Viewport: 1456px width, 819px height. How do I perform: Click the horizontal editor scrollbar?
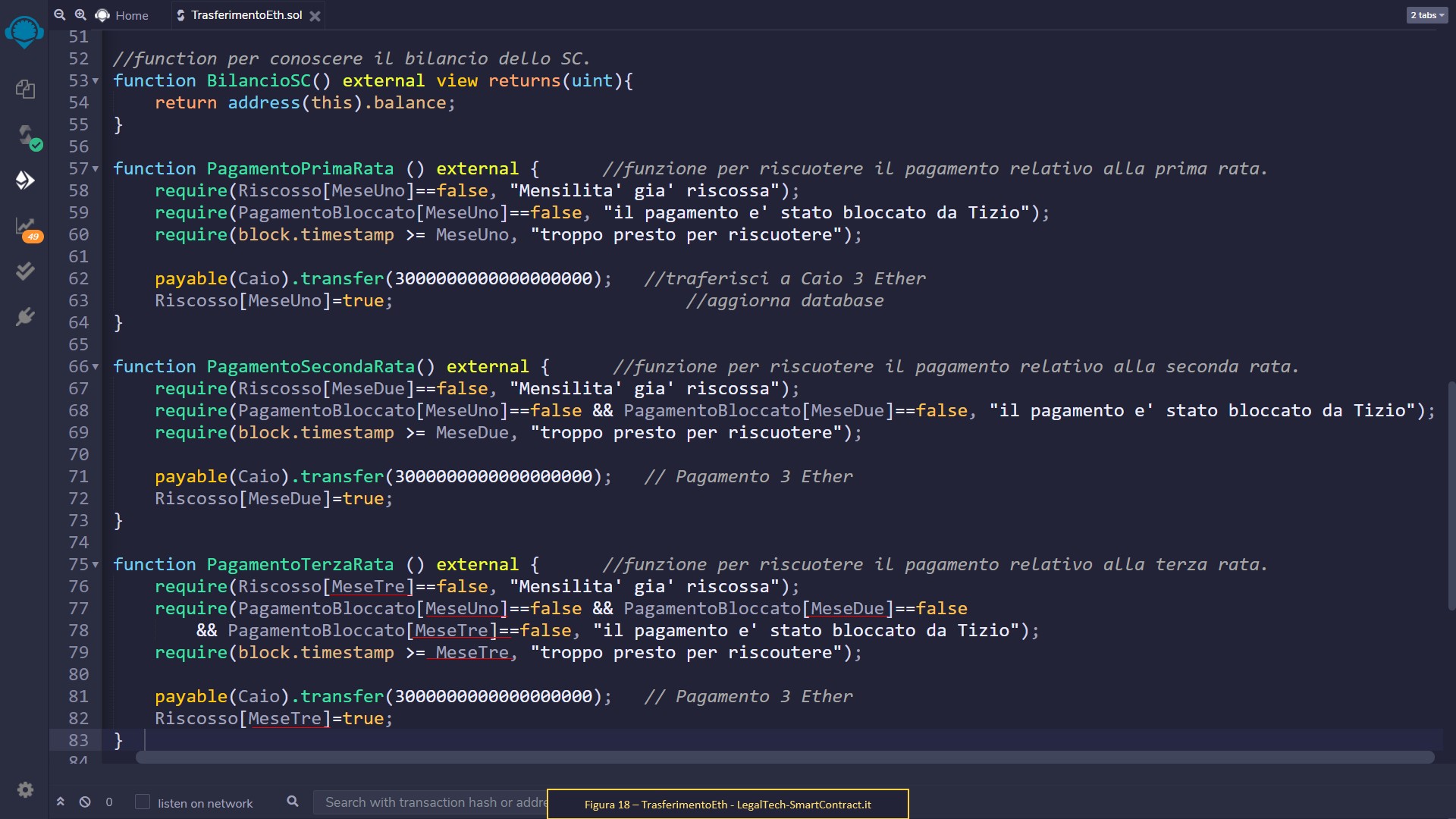coord(785,757)
